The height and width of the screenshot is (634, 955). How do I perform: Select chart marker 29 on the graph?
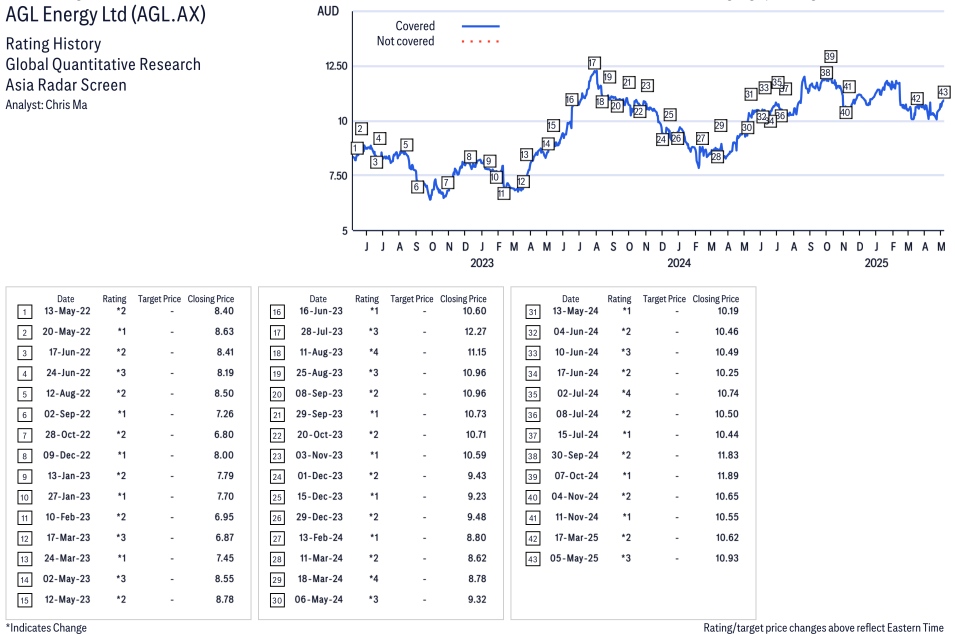[720, 125]
